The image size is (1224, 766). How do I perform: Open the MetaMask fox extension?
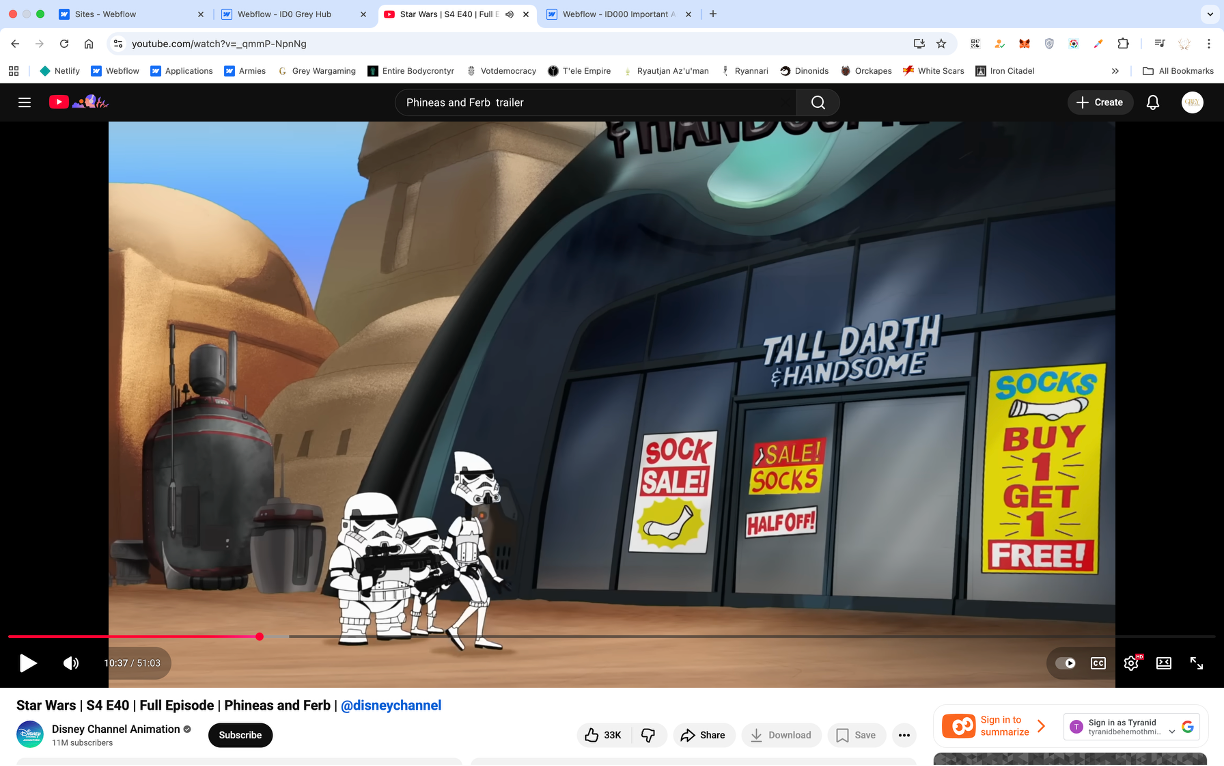[x=1024, y=44]
